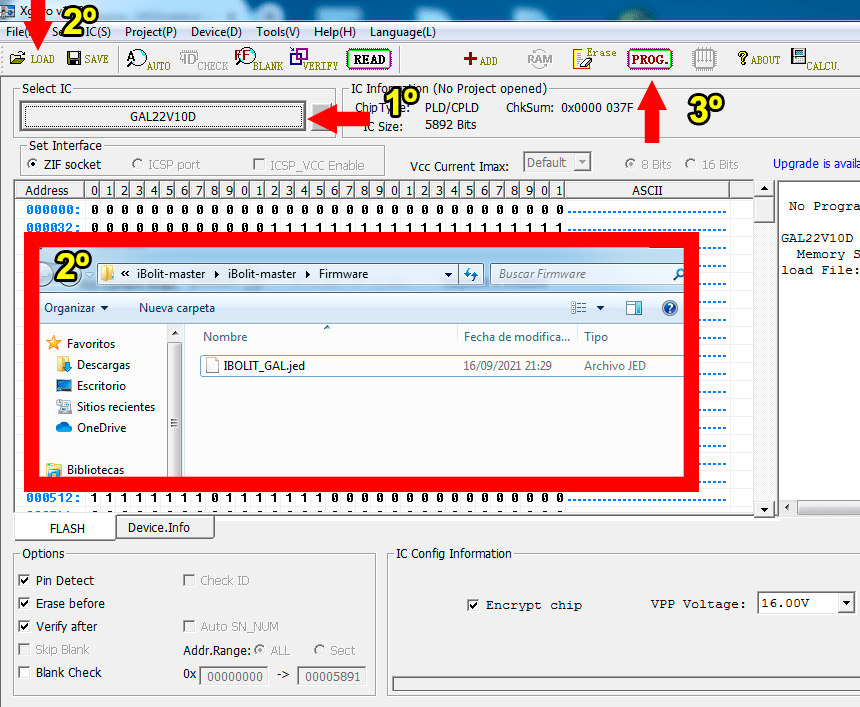Open the view options dropdown arrow in file dialog
Viewport: 860px width, 707px height.
(600, 308)
